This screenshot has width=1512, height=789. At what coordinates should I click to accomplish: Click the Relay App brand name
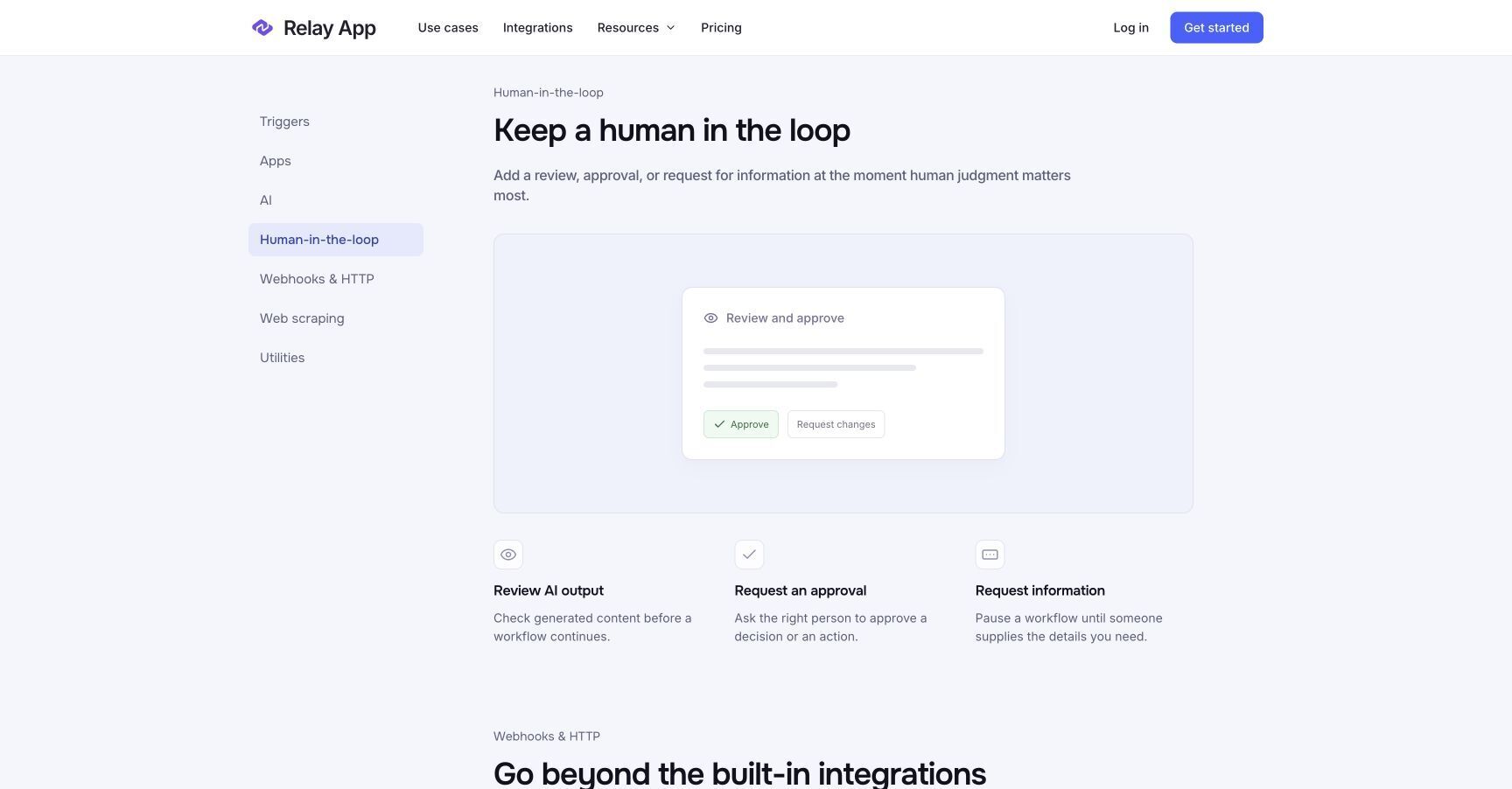[x=330, y=28]
